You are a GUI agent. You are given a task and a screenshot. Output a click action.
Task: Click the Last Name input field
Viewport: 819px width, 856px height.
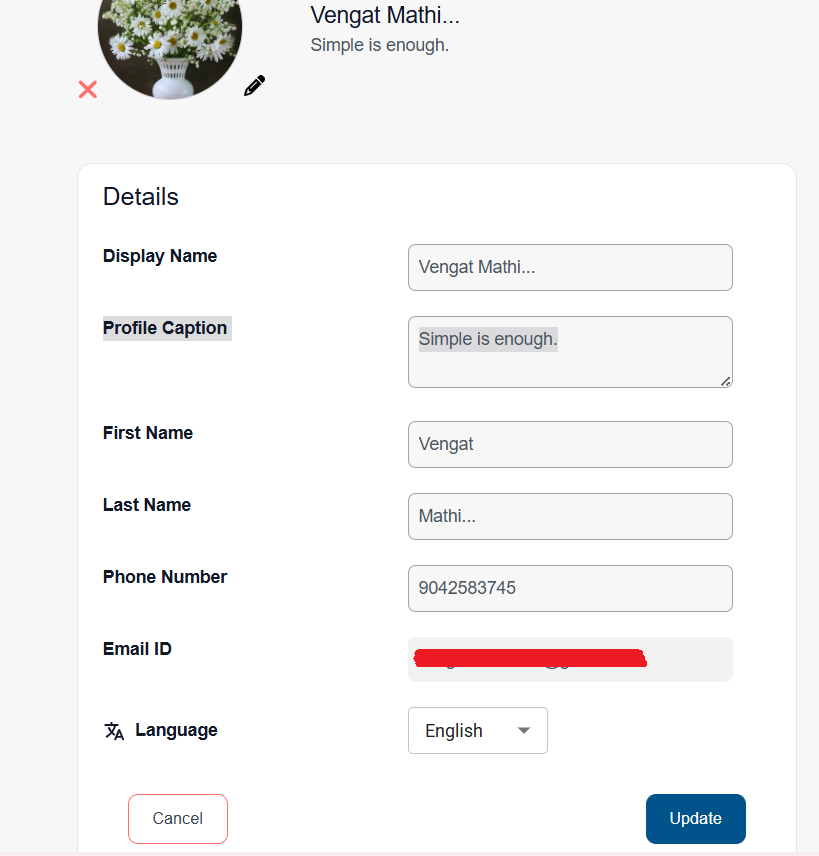[x=570, y=516]
